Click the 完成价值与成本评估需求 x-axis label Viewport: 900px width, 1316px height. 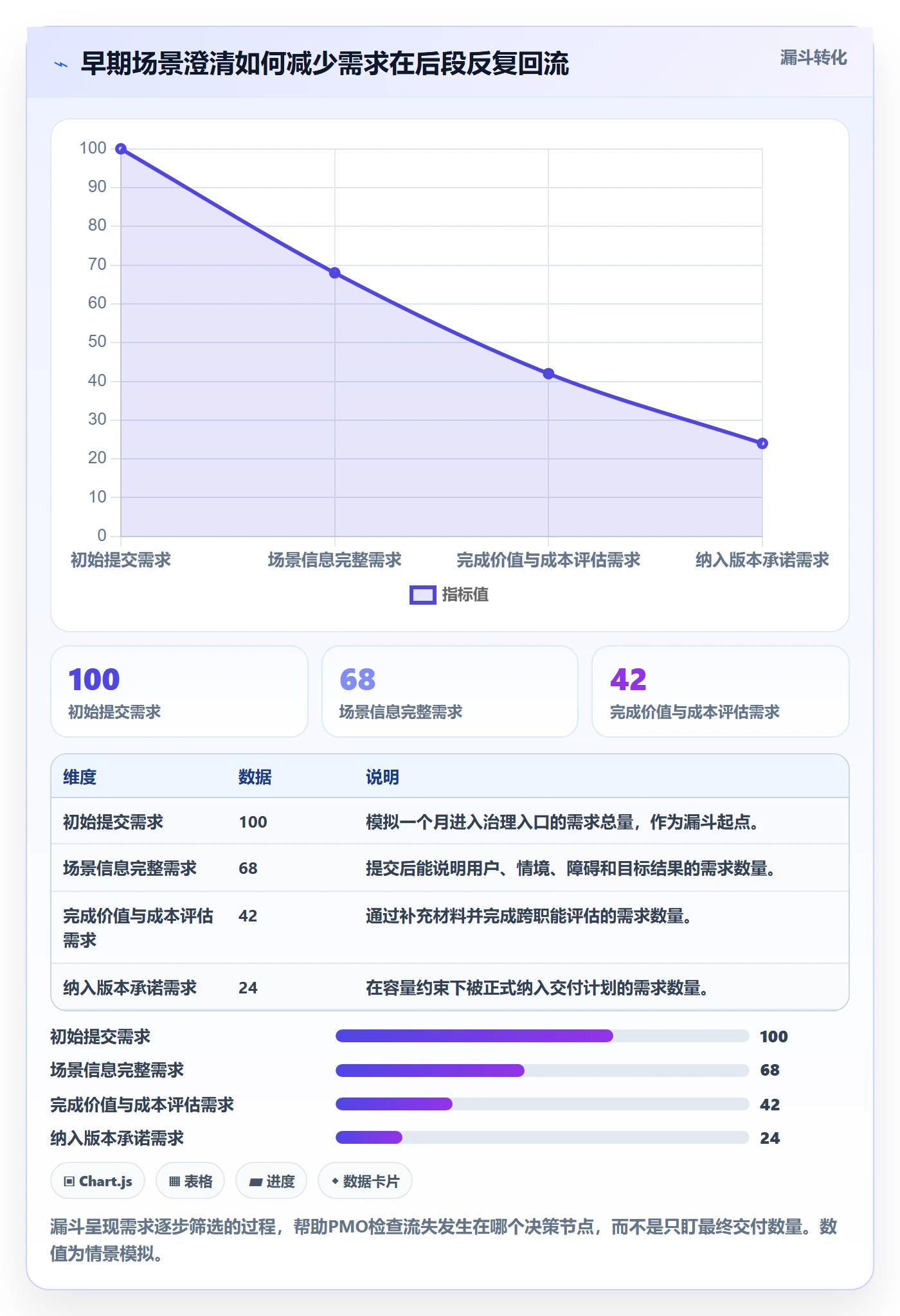click(548, 560)
